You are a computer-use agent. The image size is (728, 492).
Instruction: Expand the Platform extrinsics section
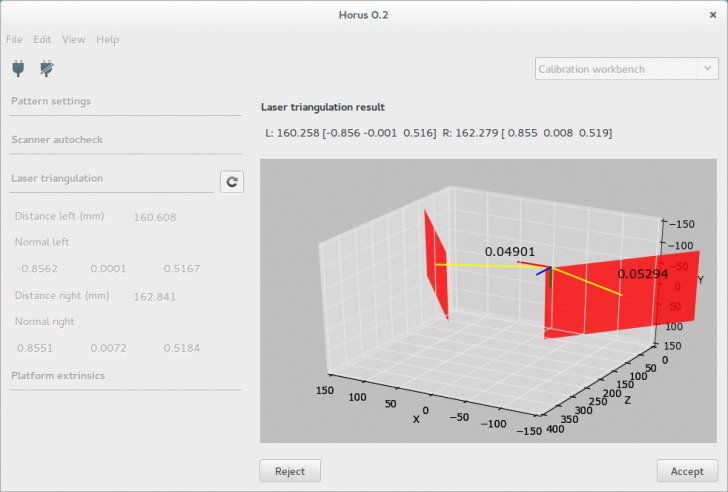coord(58,375)
